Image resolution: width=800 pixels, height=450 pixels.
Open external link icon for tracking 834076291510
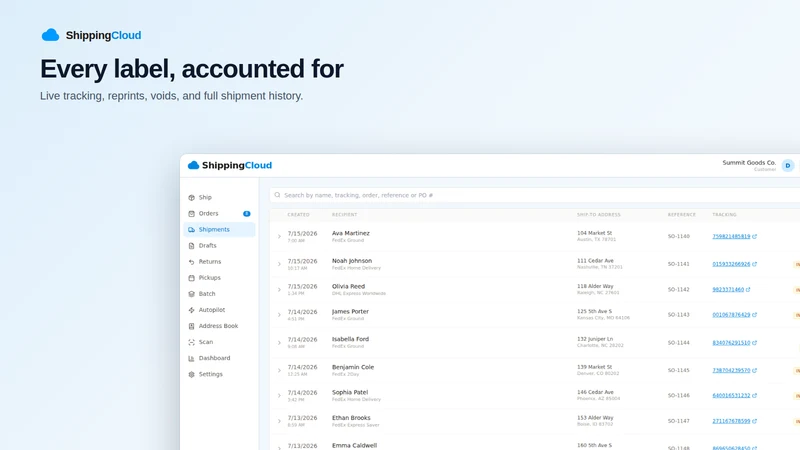click(x=754, y=343)
